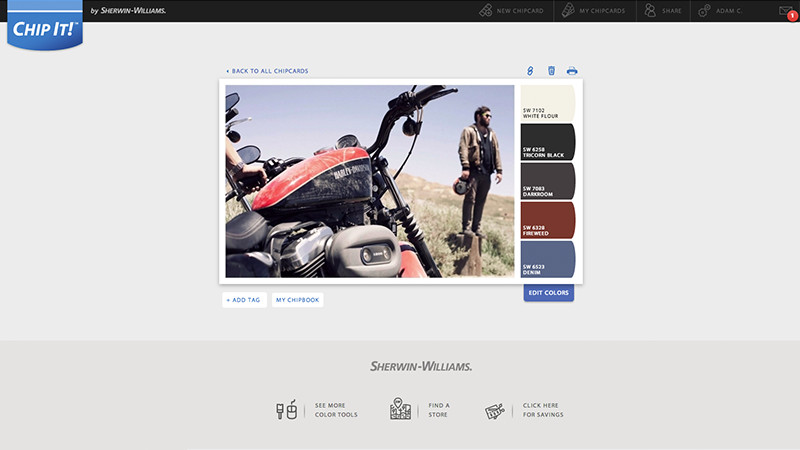Click the Share people icon
This screenshot has height=450, width=800.
coord(650,10)
